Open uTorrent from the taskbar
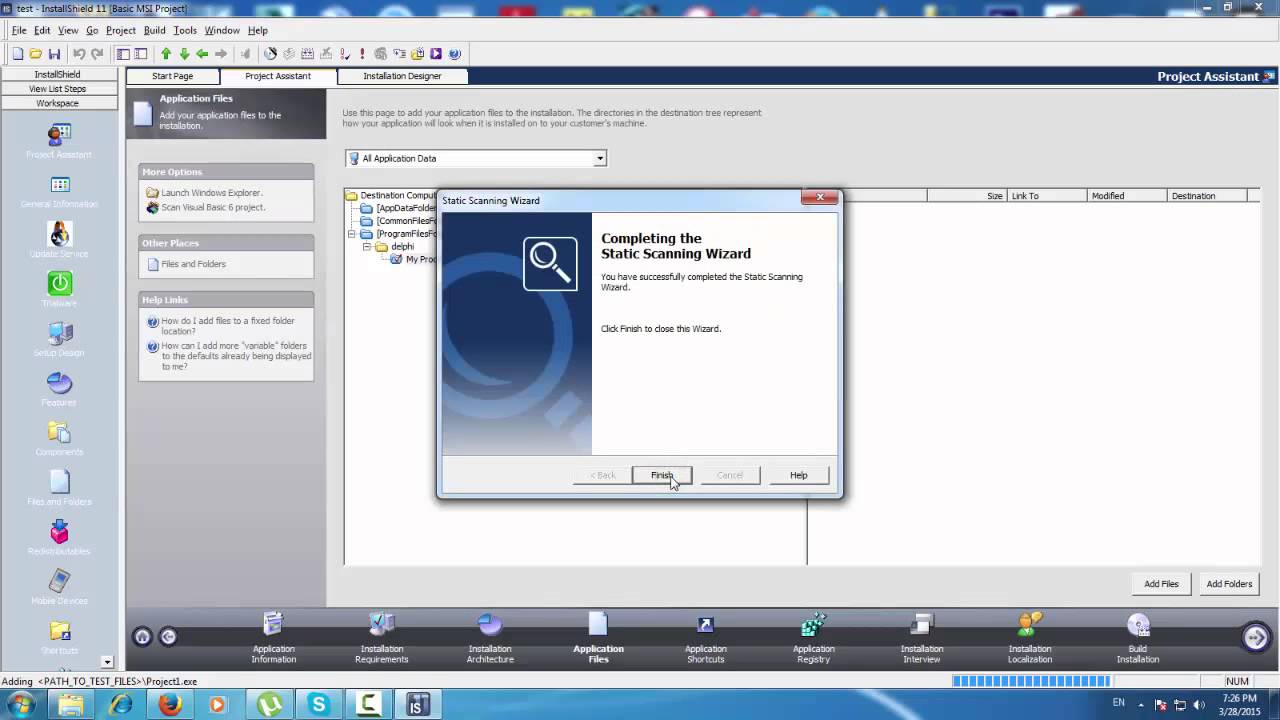 (268, 704)
